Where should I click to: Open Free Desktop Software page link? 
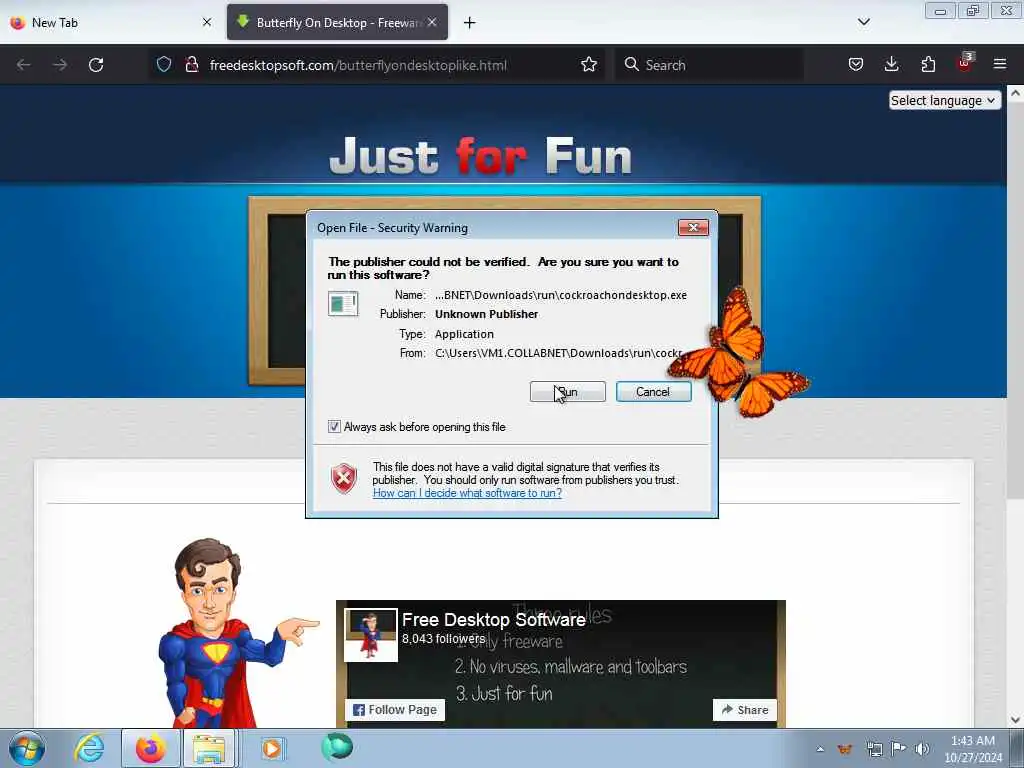coord(494,620)
